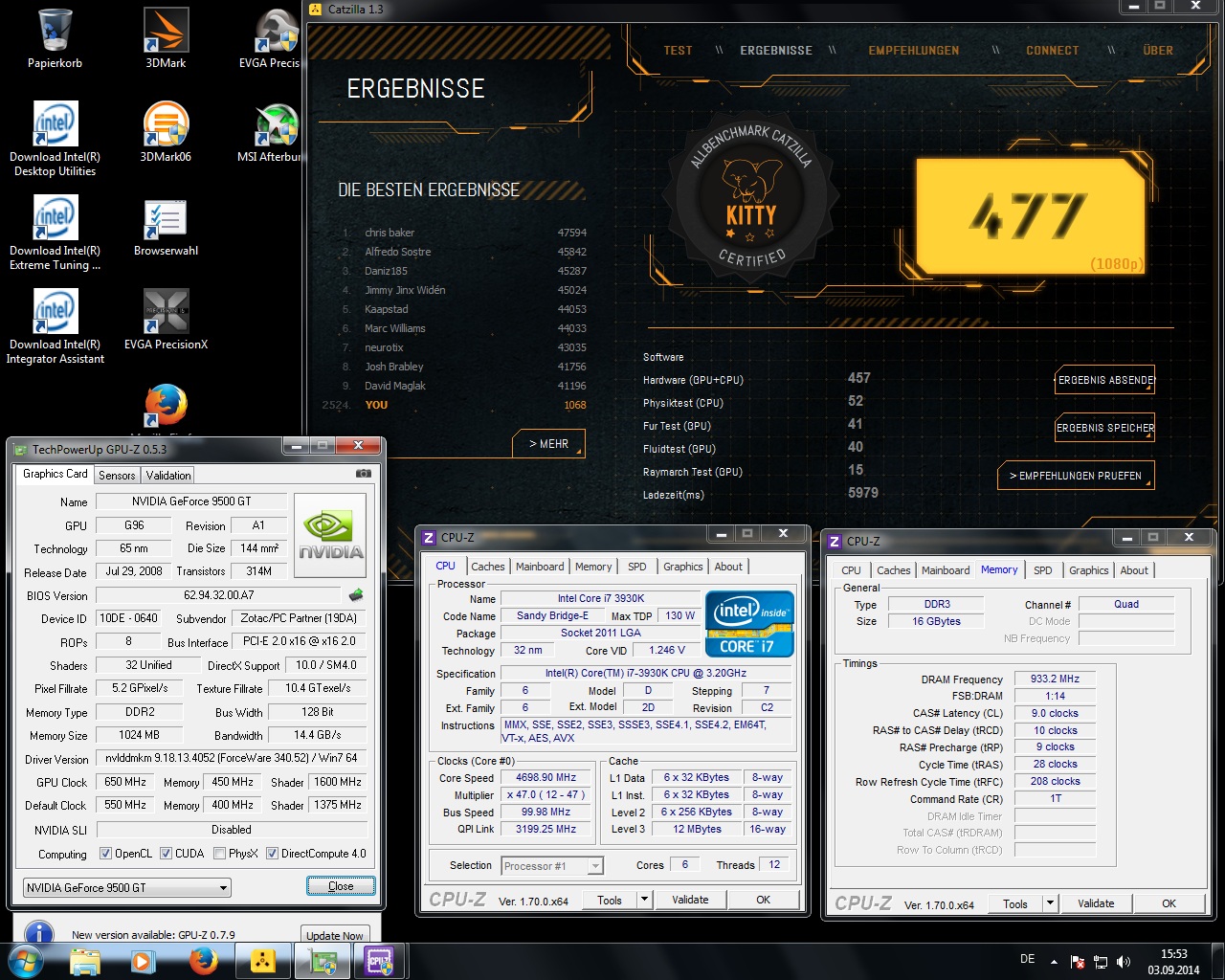1225x980 pixels.
Task: Open the volume speaker tray icon
Action: [x=1124, y=962]
